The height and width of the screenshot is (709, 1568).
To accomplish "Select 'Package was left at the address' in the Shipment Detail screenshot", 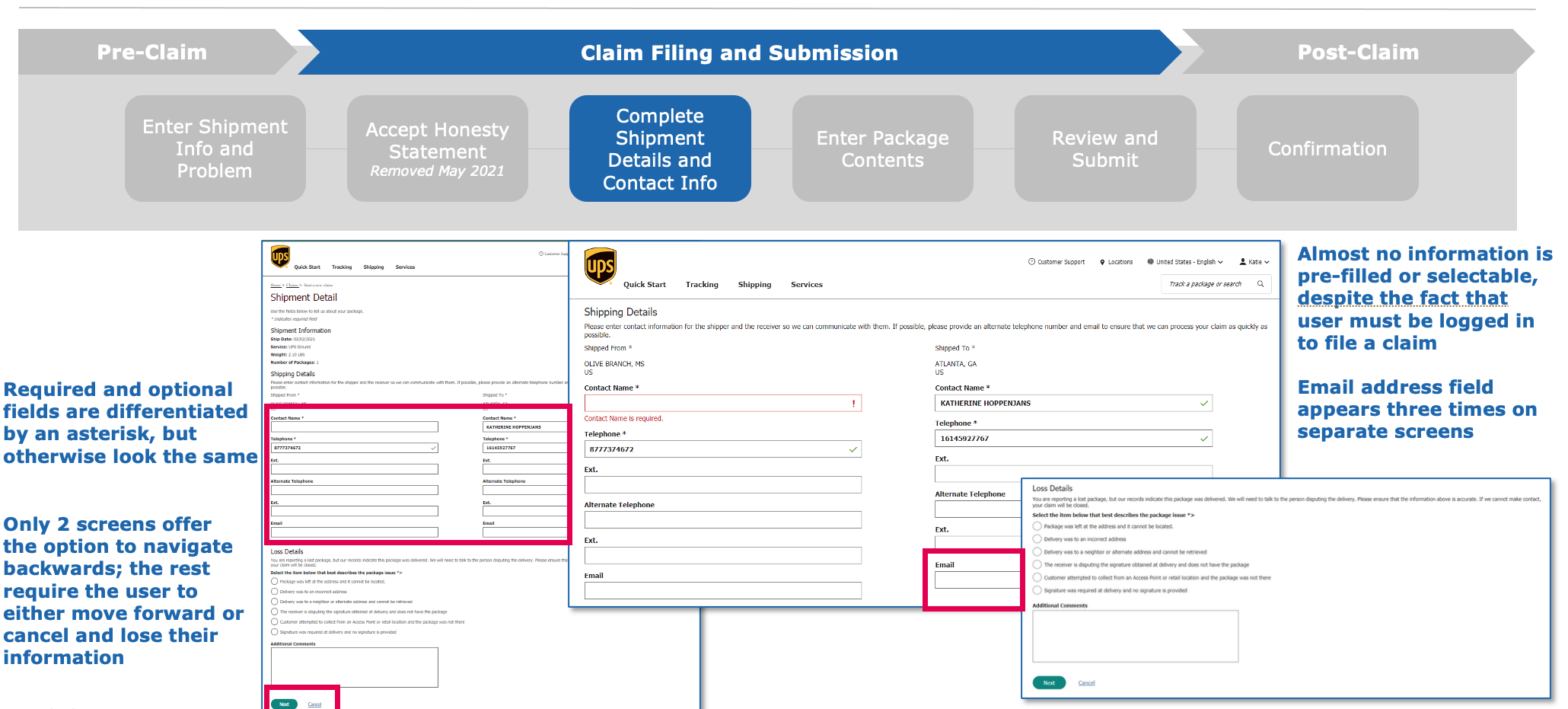I will [x=275, y=582].
